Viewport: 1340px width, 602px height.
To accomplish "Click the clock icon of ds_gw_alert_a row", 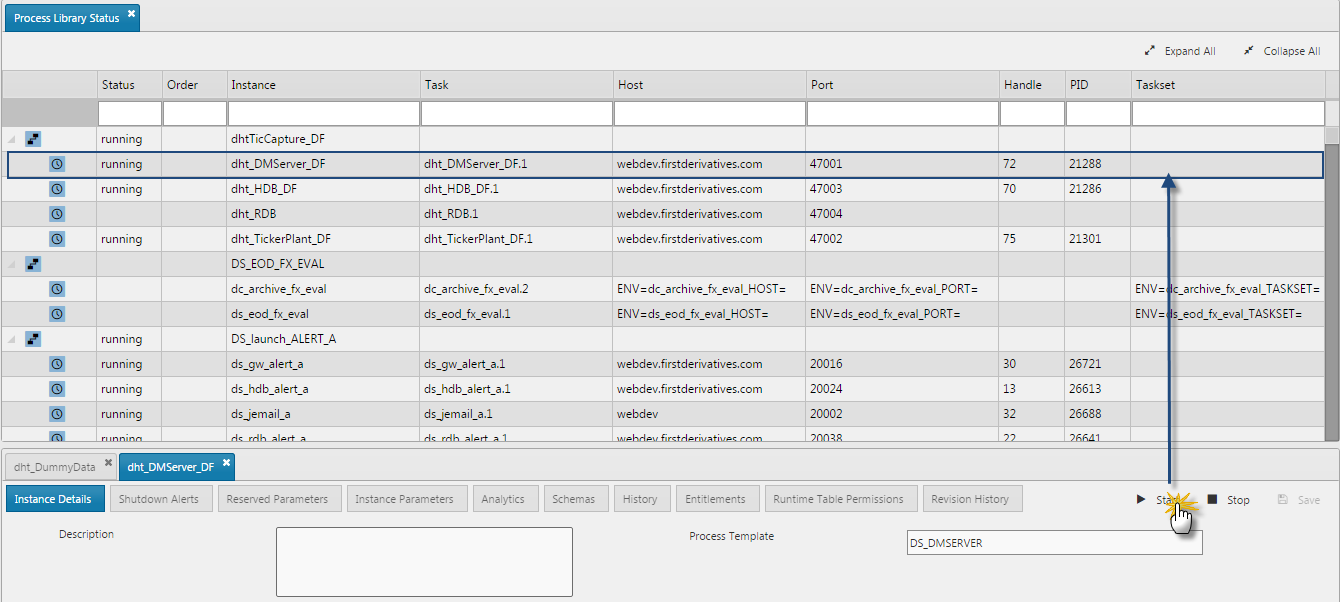I will tap(57, 364).
